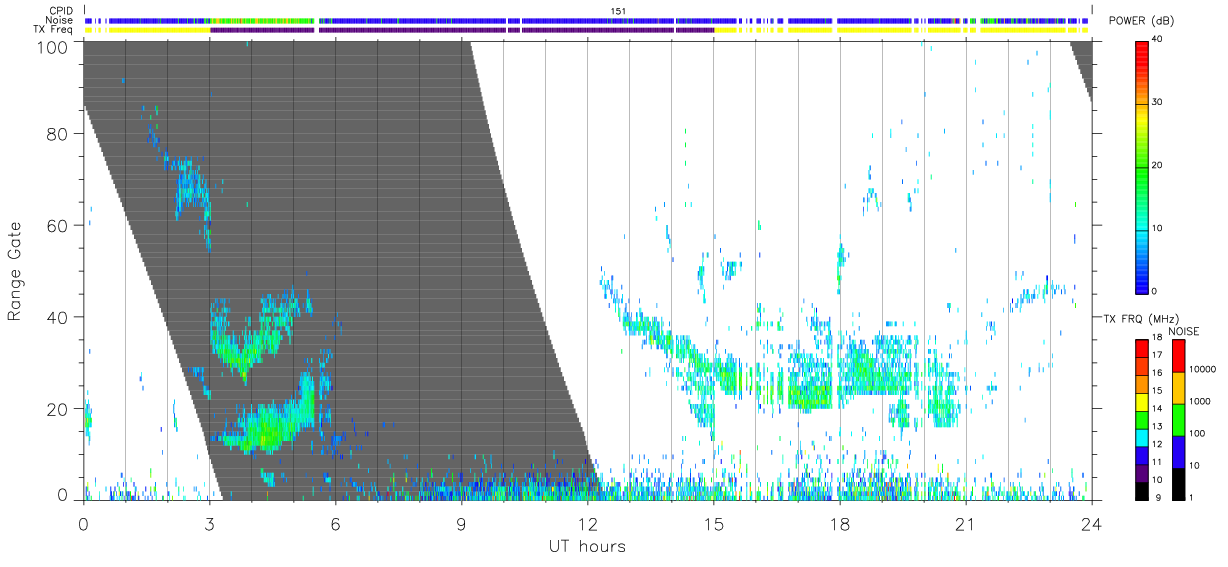Click the CPID row label
The image size is (1228, 567).
point(62,11)
